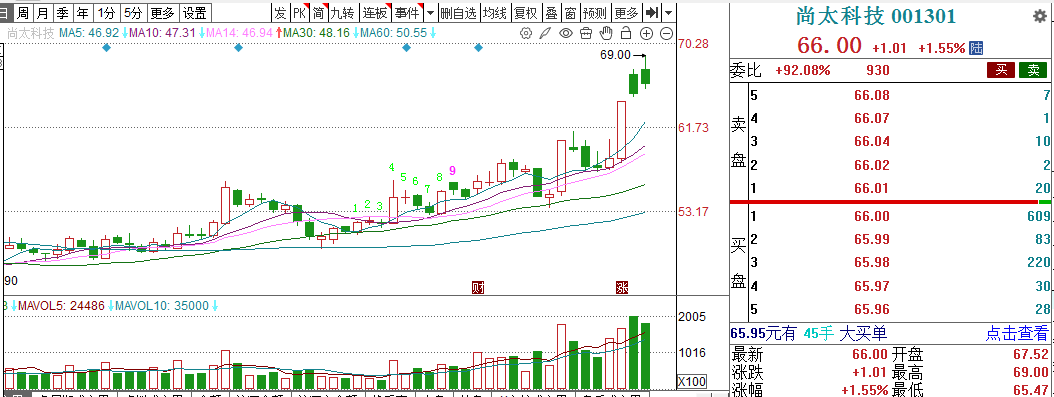The height and width of the screenshot is (397, 1054).
Task: Click sell level 1 price 66.01
Action: pyautogui.click(x=872, y=188)
